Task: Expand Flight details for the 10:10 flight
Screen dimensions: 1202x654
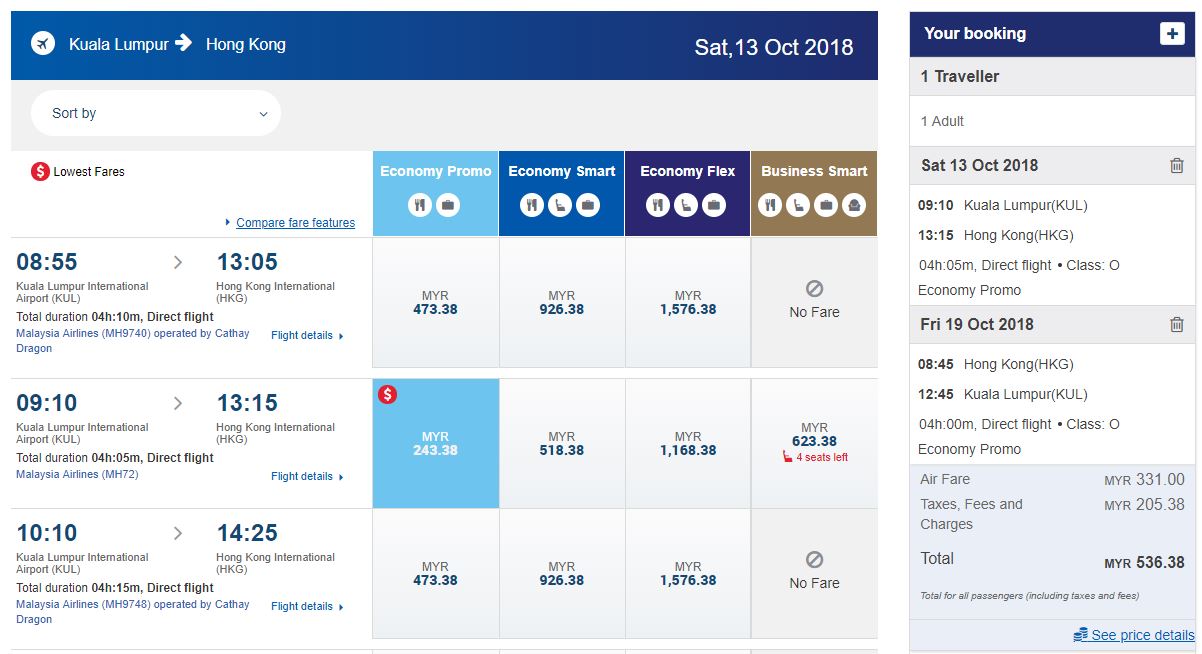Action: click(307, 607)
